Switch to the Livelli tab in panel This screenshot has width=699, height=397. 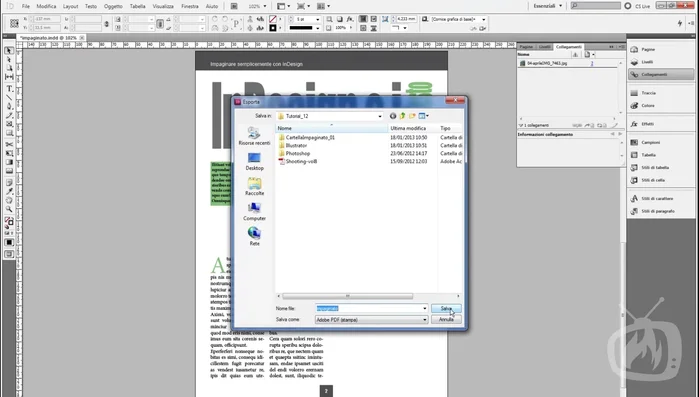(544, 47)
